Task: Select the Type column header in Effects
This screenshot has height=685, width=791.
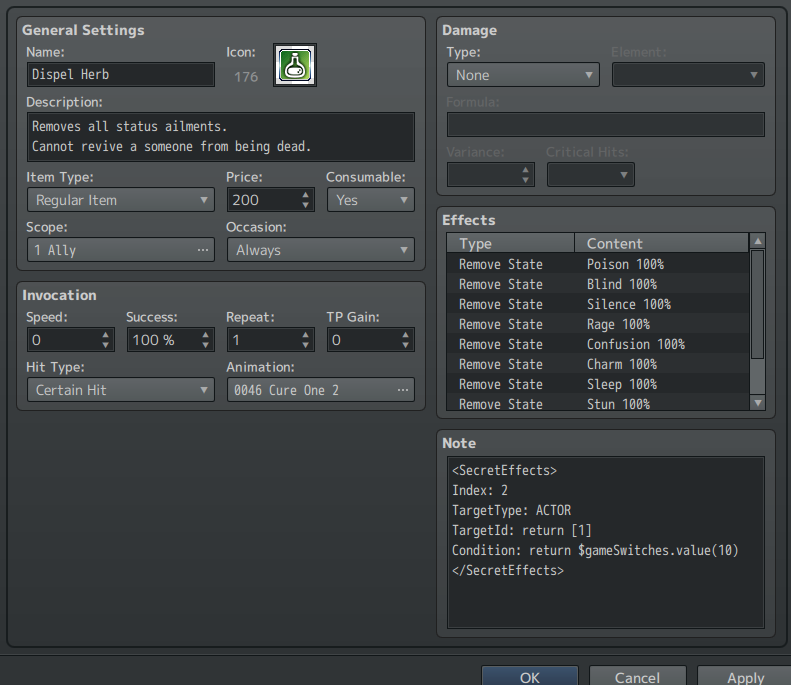Action: (x=511, y=243)
